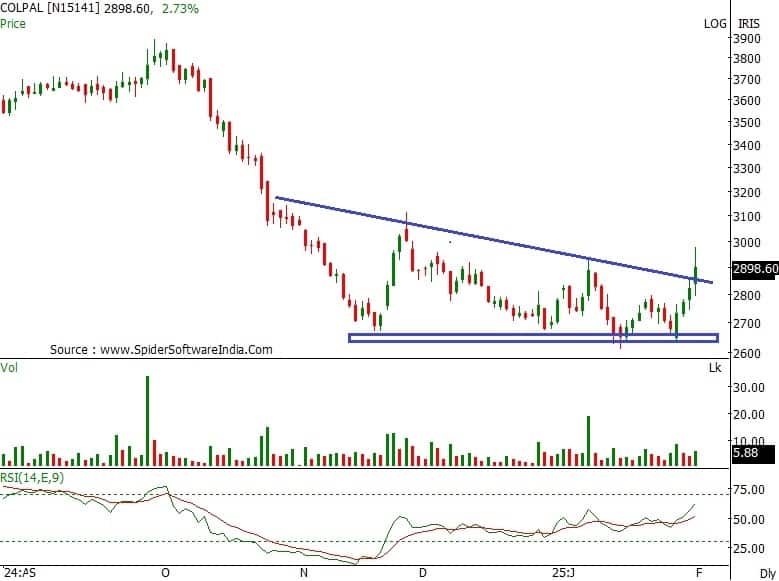
Task: Click the 2898.60 current price tag on axis
Action: point(755,268)
